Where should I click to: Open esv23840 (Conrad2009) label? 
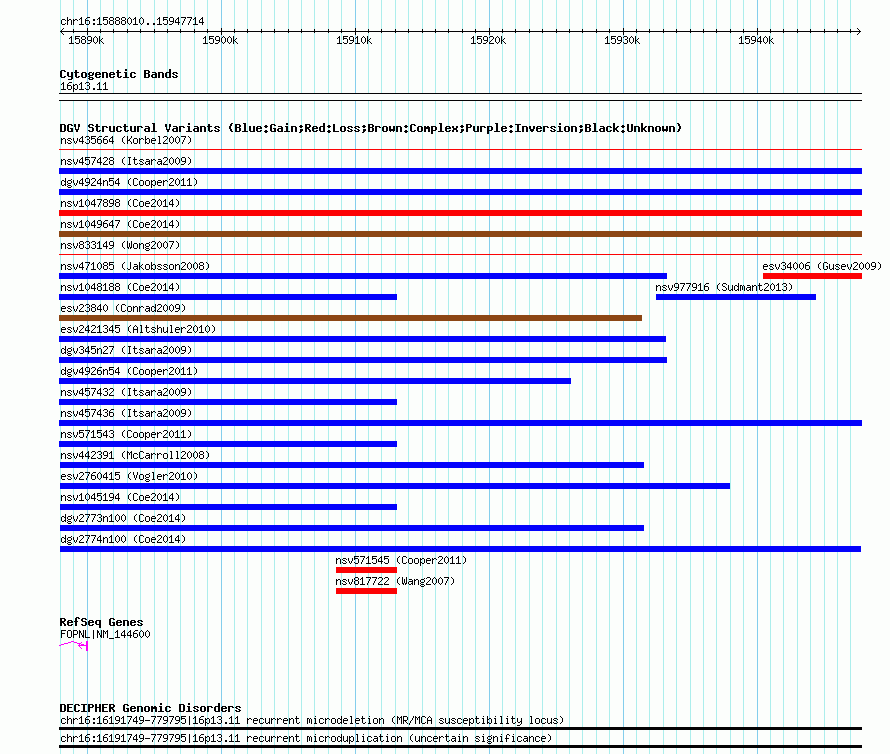pos(123,308)
